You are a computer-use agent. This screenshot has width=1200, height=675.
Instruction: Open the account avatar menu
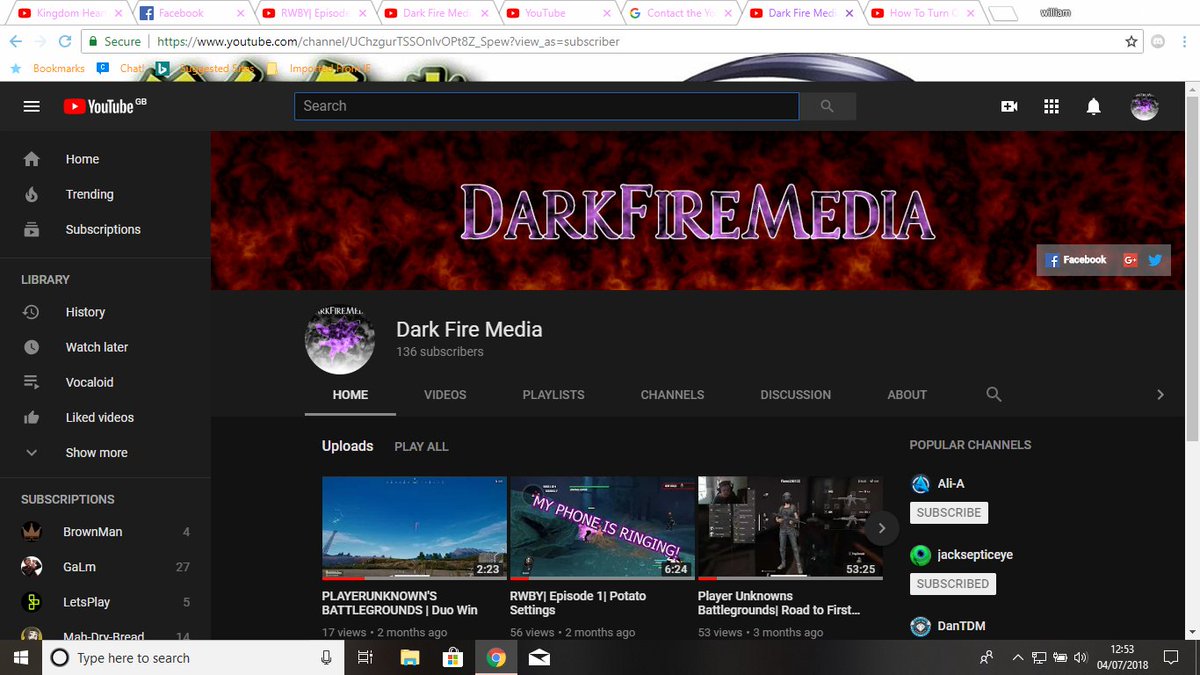pyautogui.click(x=1144, y=106)
